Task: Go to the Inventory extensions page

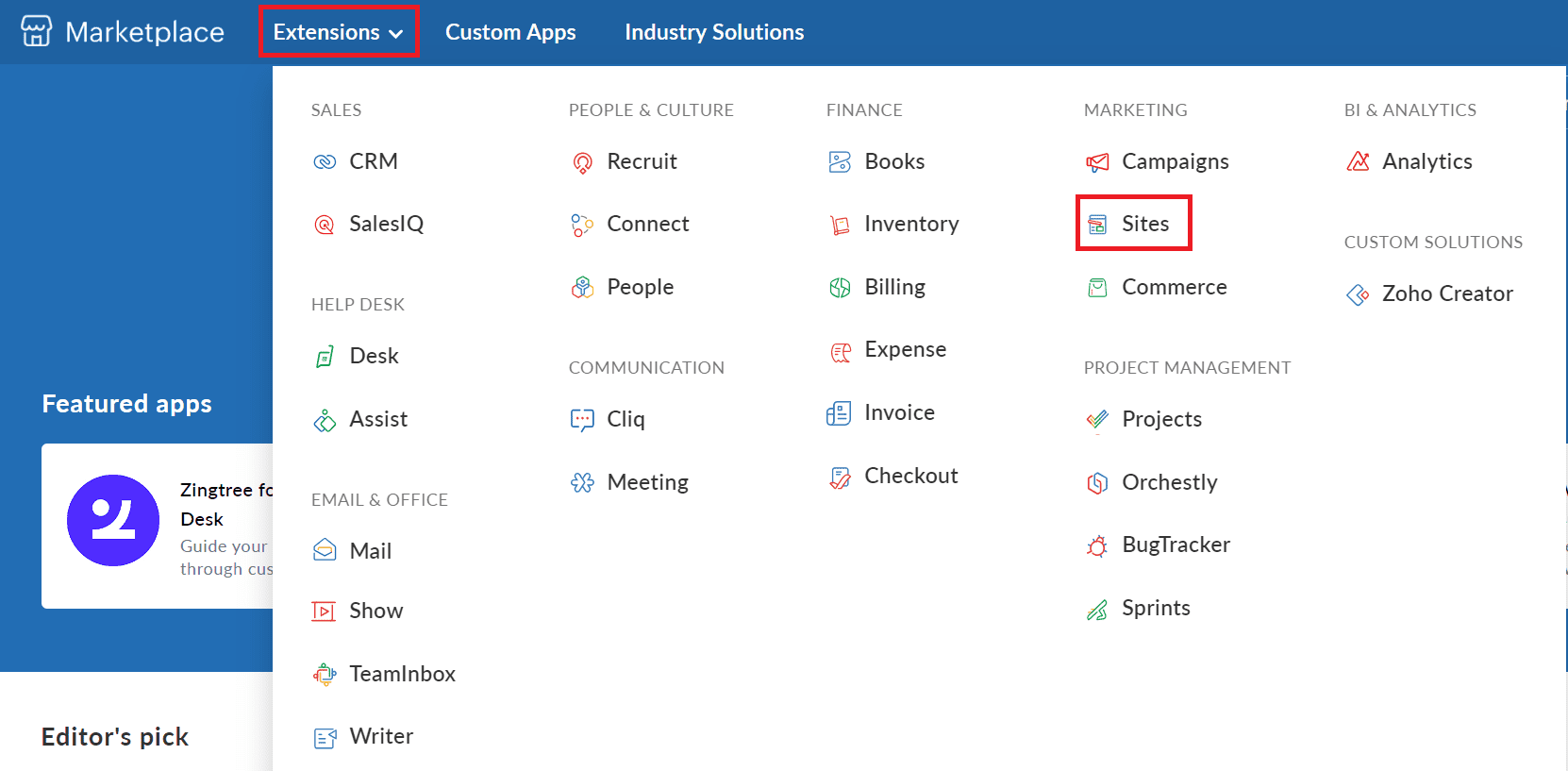Action: tap(910, 224)
